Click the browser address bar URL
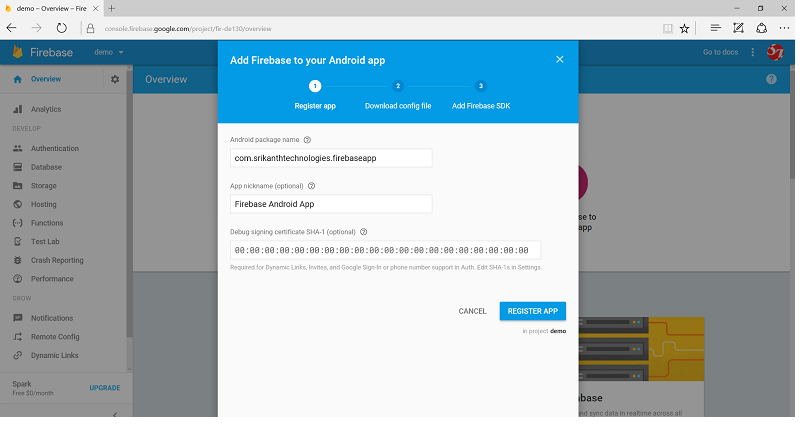The height and width of the screenshot is (430, 800). 188,29
